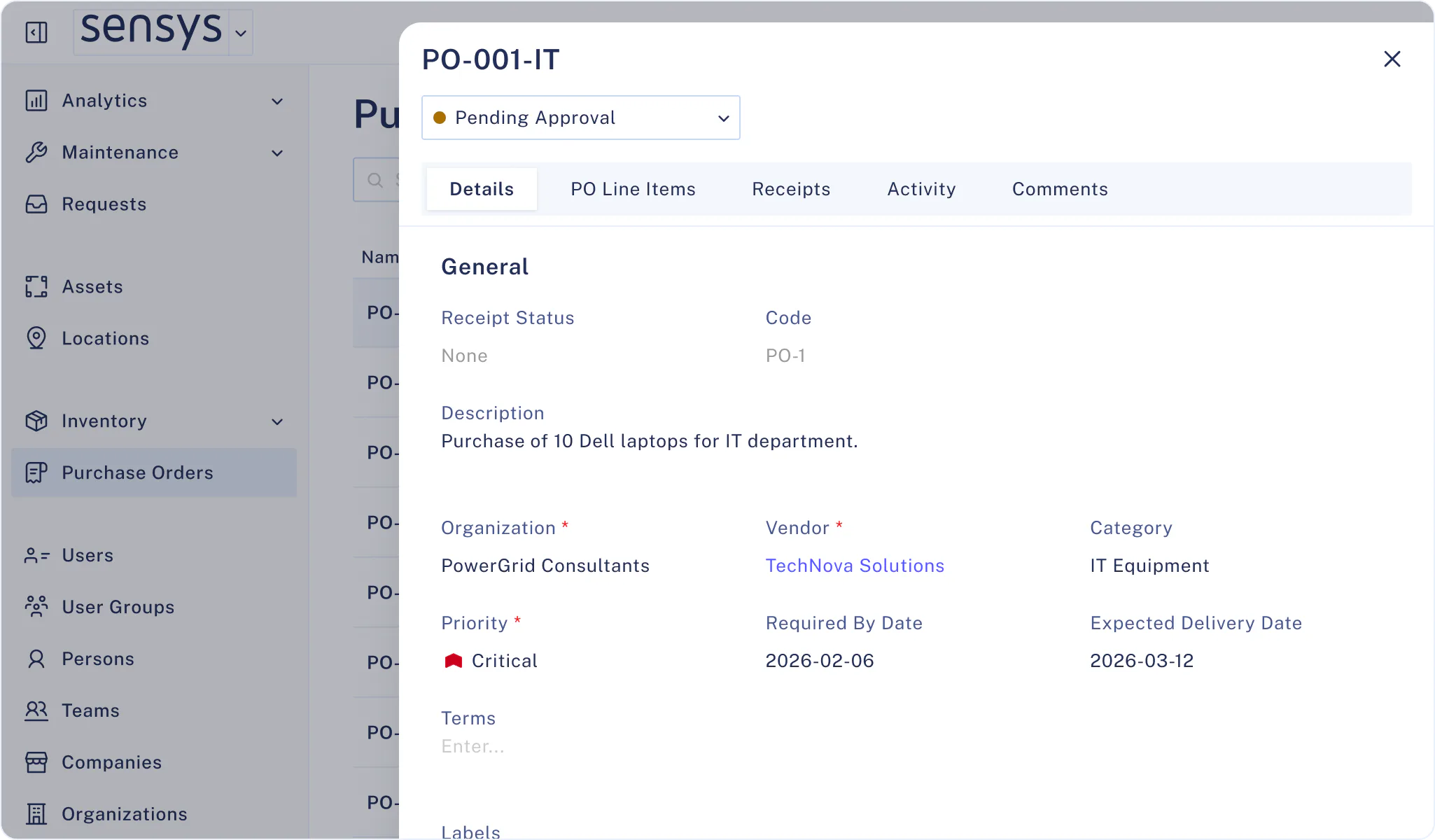Open the Locations sidebar item
The height and width of the screenshot is (840, 1435).
click(154, 339)
